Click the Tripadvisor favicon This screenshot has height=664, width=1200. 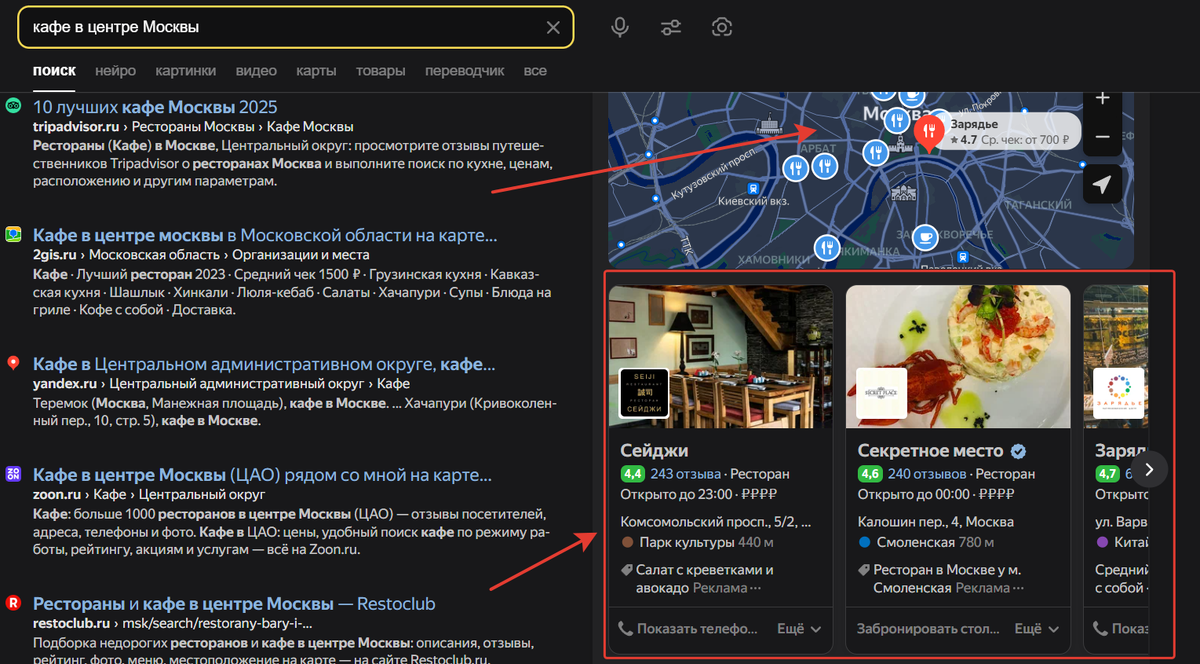(14, 105)
